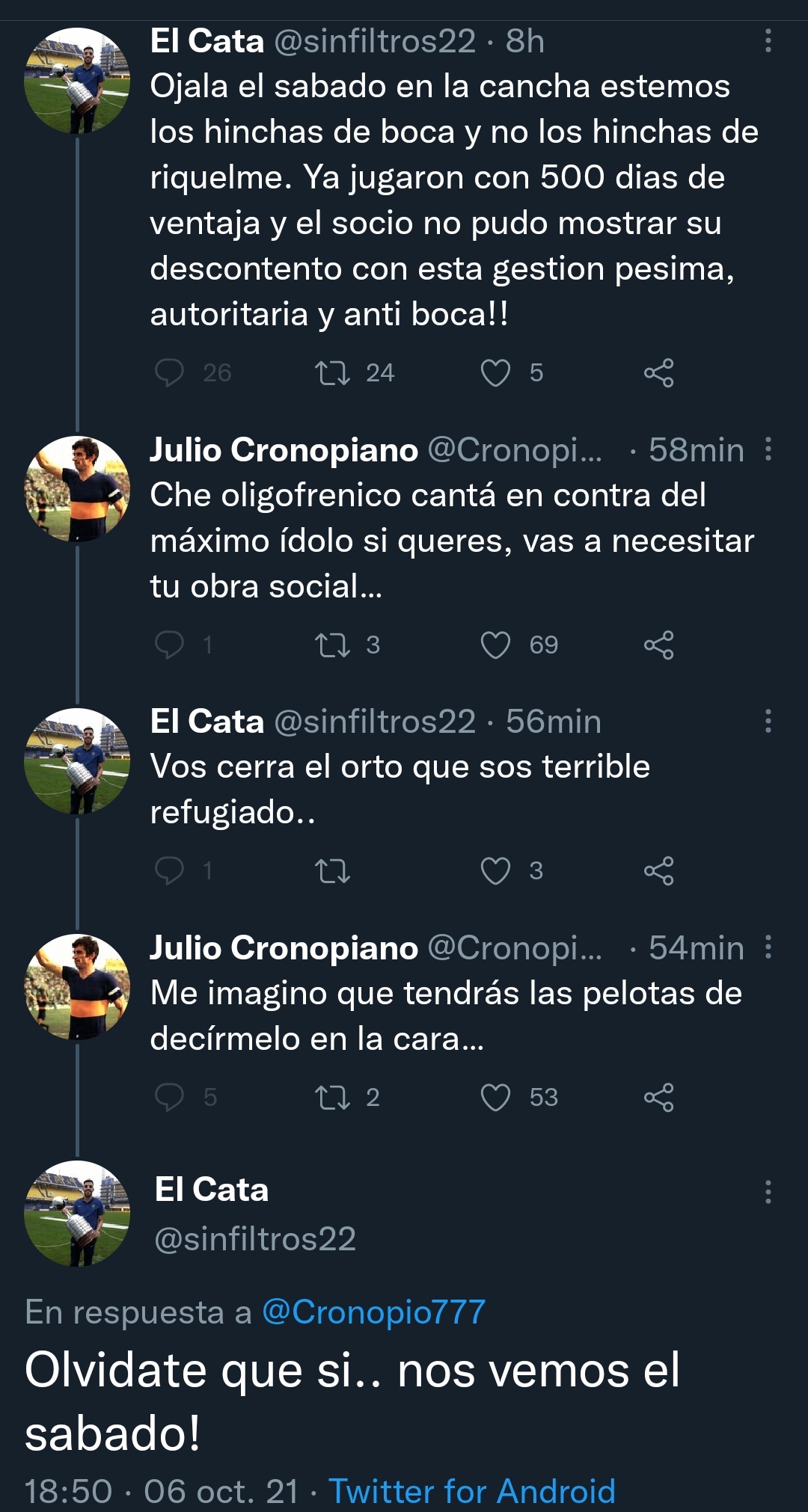
Task: Retweet Julio's 58min tweet
Action: click(x=333, y=645)
